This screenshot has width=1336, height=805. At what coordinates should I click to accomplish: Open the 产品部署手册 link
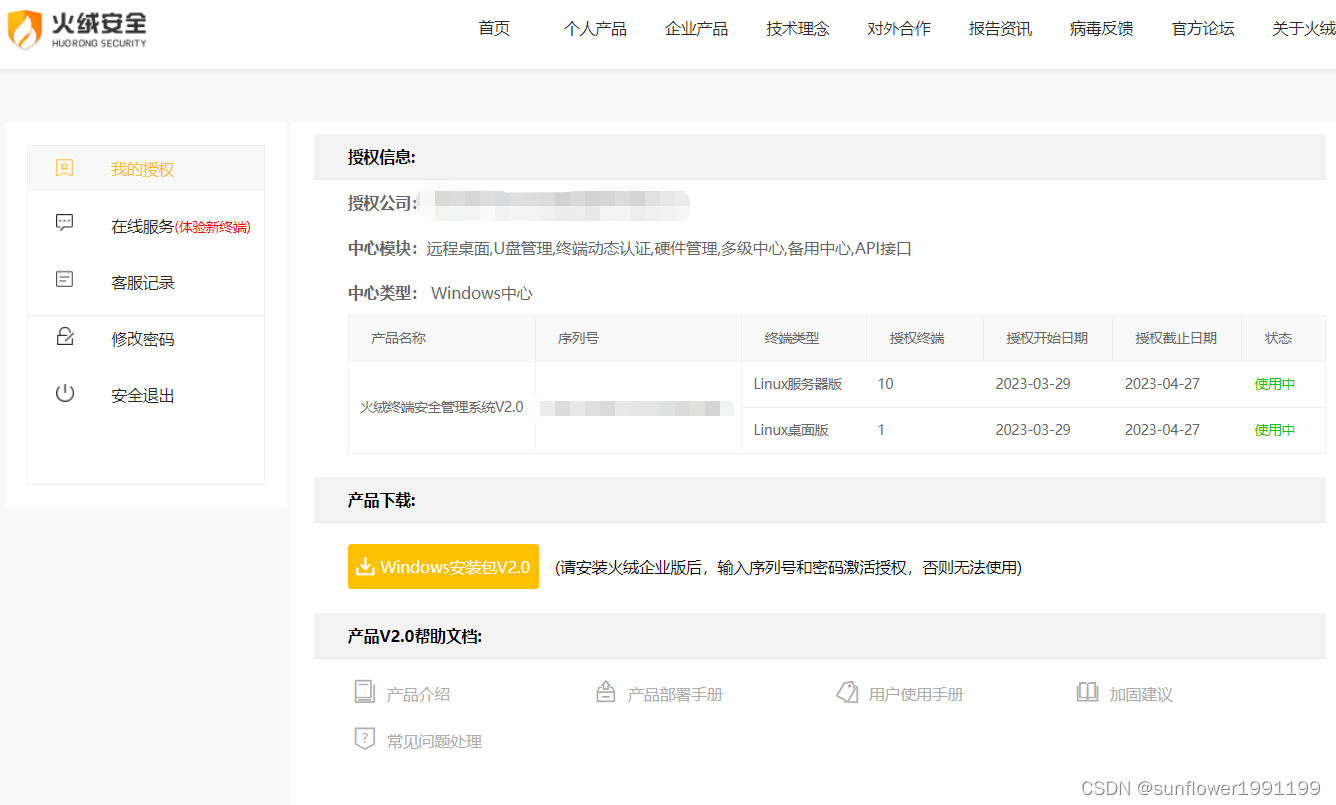[x=675, y=694]
